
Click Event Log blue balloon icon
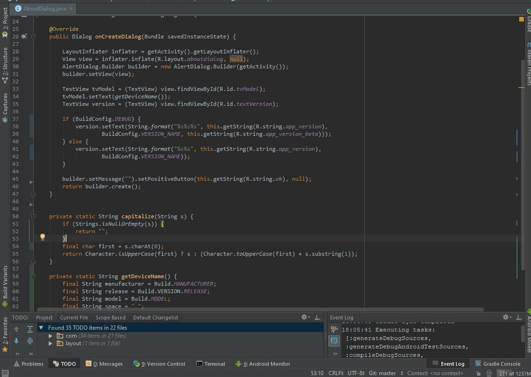click(x=334, y=341)
